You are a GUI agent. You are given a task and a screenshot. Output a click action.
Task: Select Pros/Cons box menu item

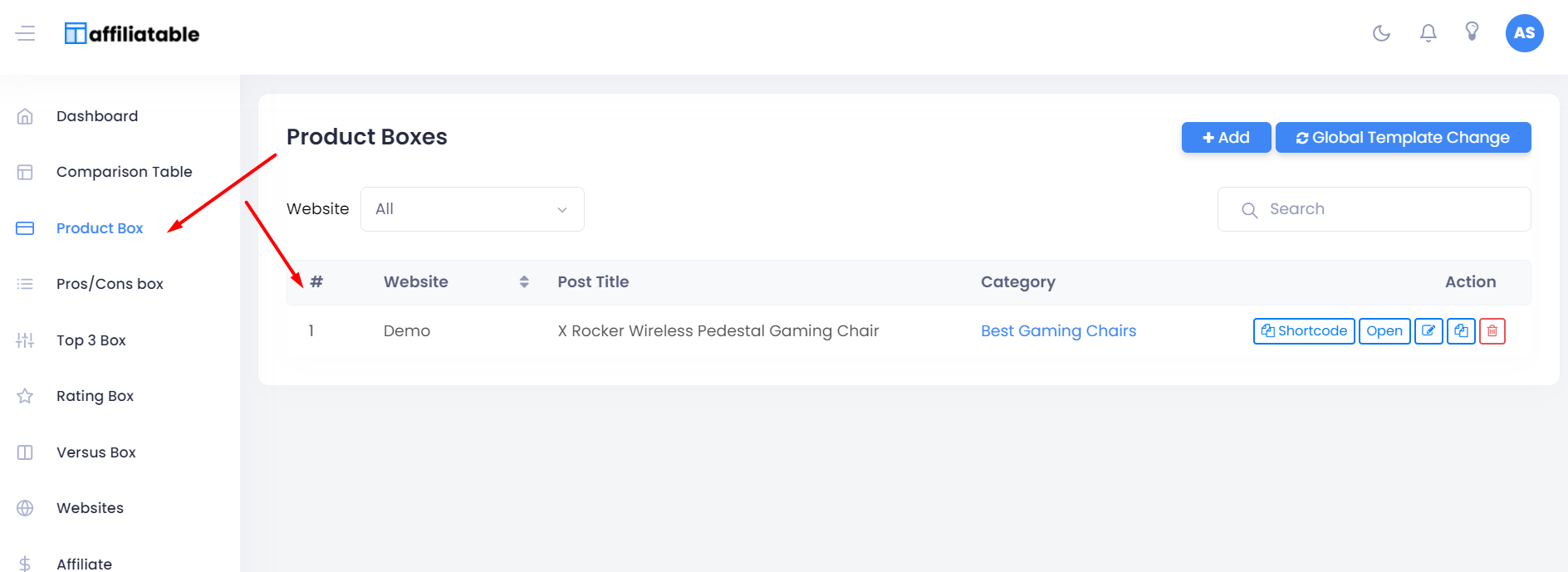110,284
